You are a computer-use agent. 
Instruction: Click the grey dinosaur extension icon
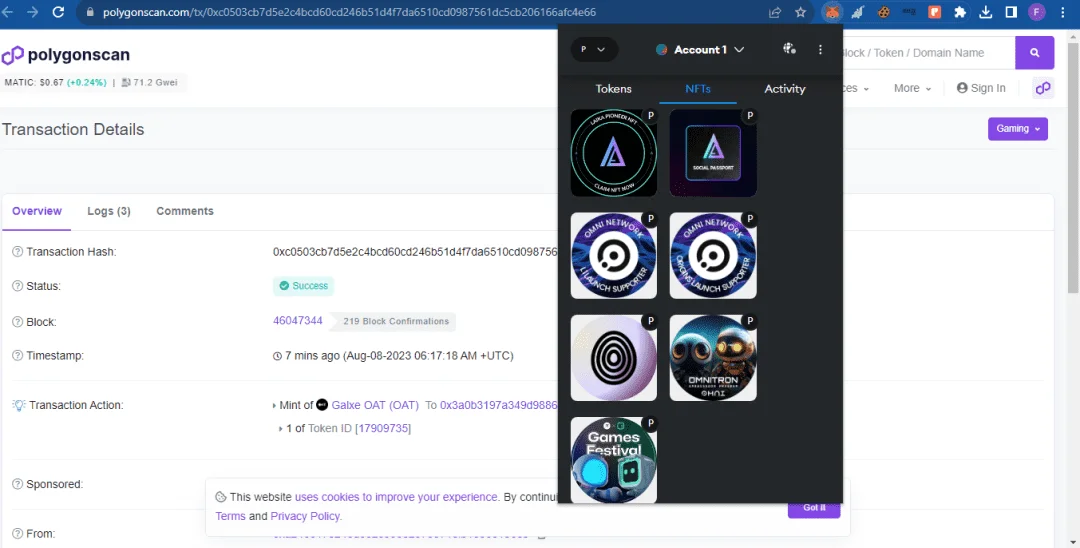[858, 12]
